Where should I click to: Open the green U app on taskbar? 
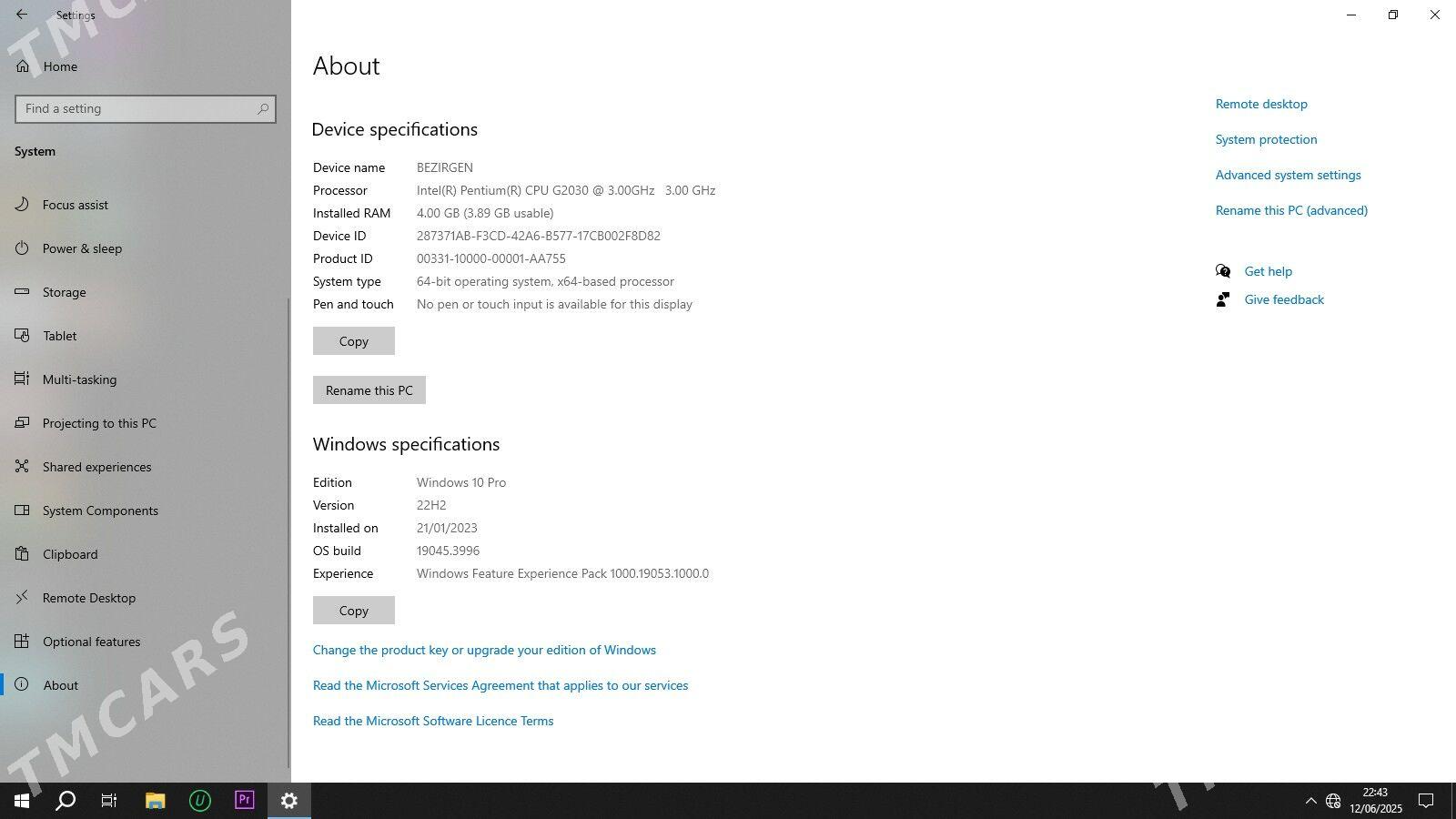point(200,801)
